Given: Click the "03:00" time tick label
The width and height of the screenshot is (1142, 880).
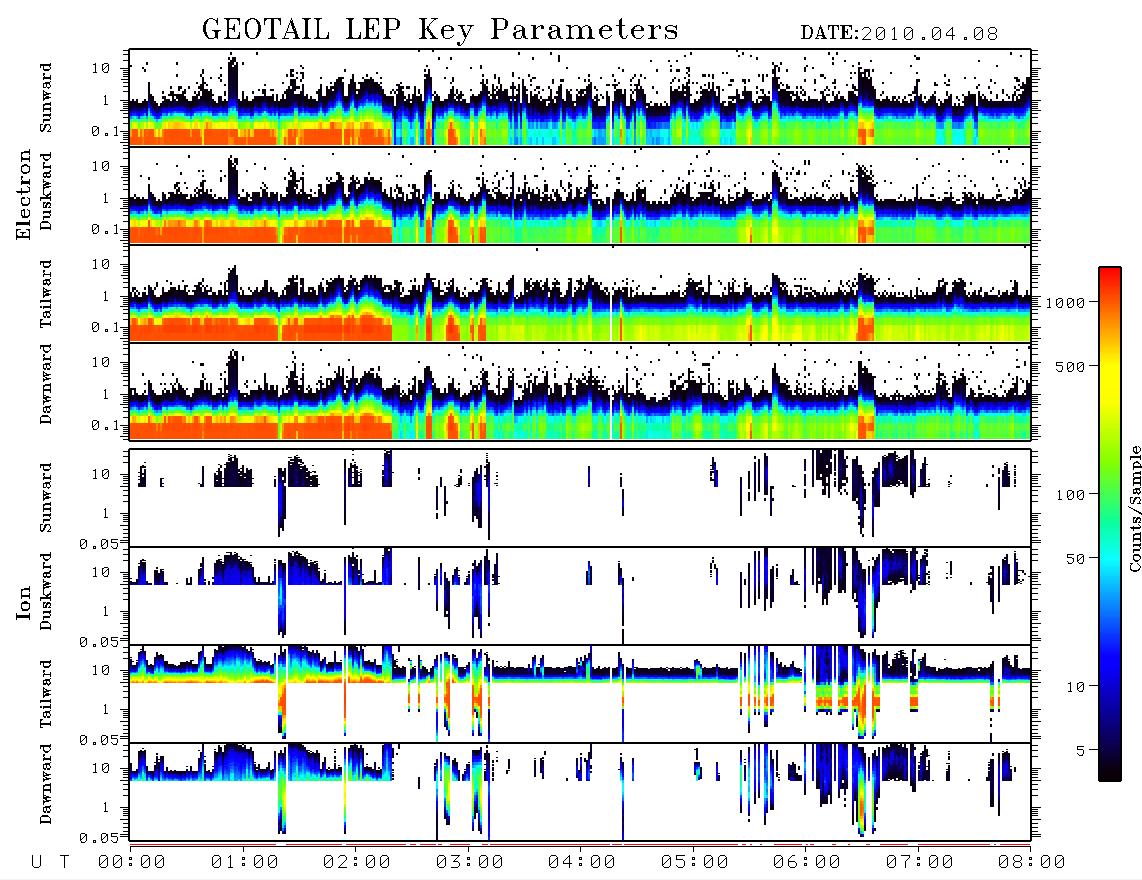Looking at the screenshot, I should 470,863.
